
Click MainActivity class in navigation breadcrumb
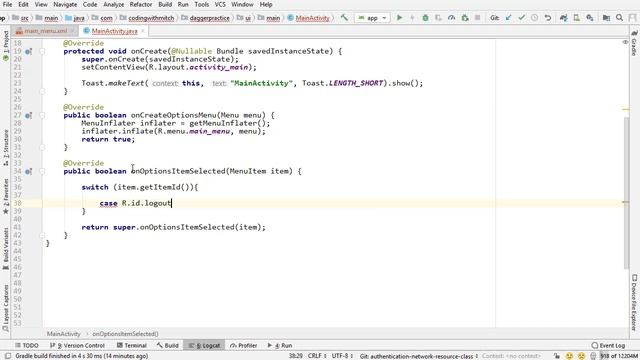click(x=312, y=18)
